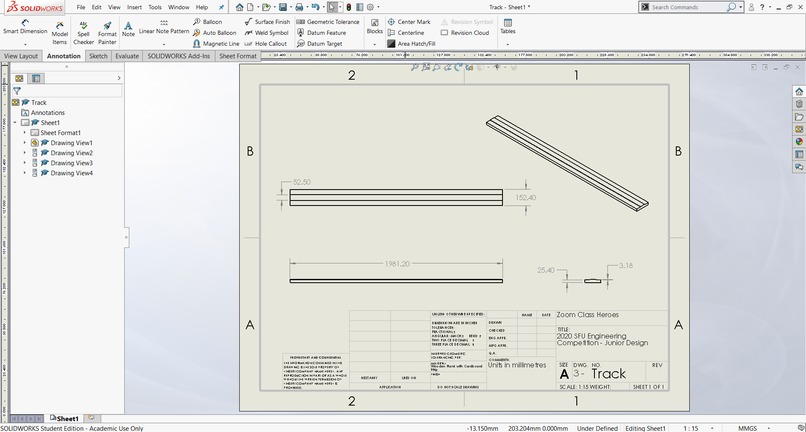Image resolution: width=806 pixels, height=432 pixels.
Task: Add a Surface Finish symbol
Action: tap(267, 22)
